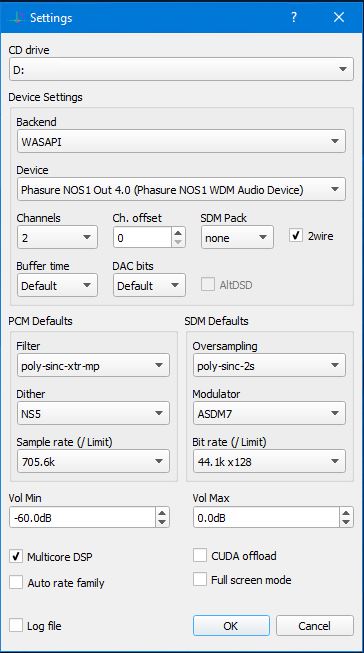
Task: Open the Oversampling dropdown poly-sinc-2s
Action: coord(269,365)
